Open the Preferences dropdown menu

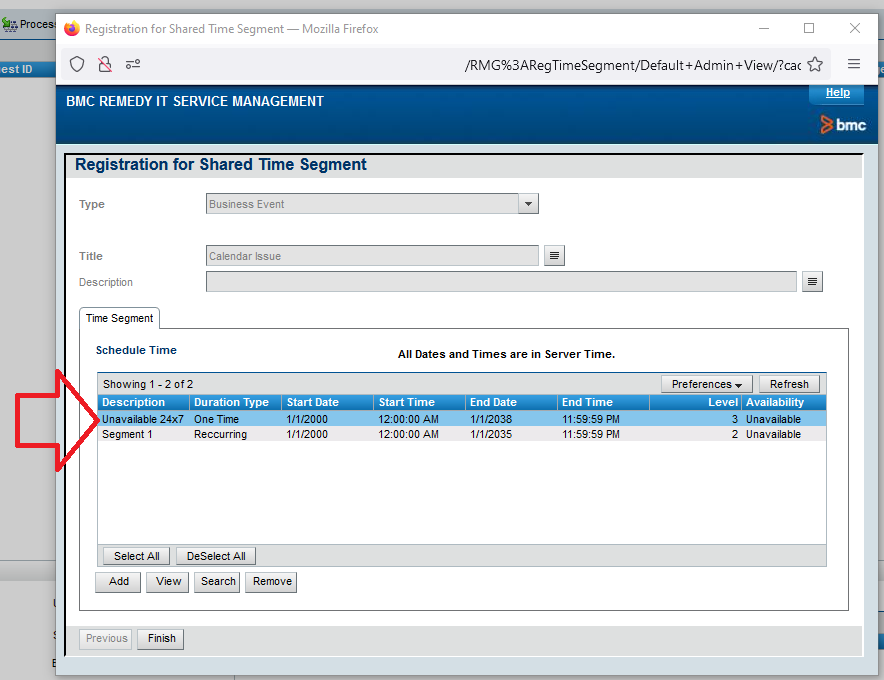click(x=706, y=384)
